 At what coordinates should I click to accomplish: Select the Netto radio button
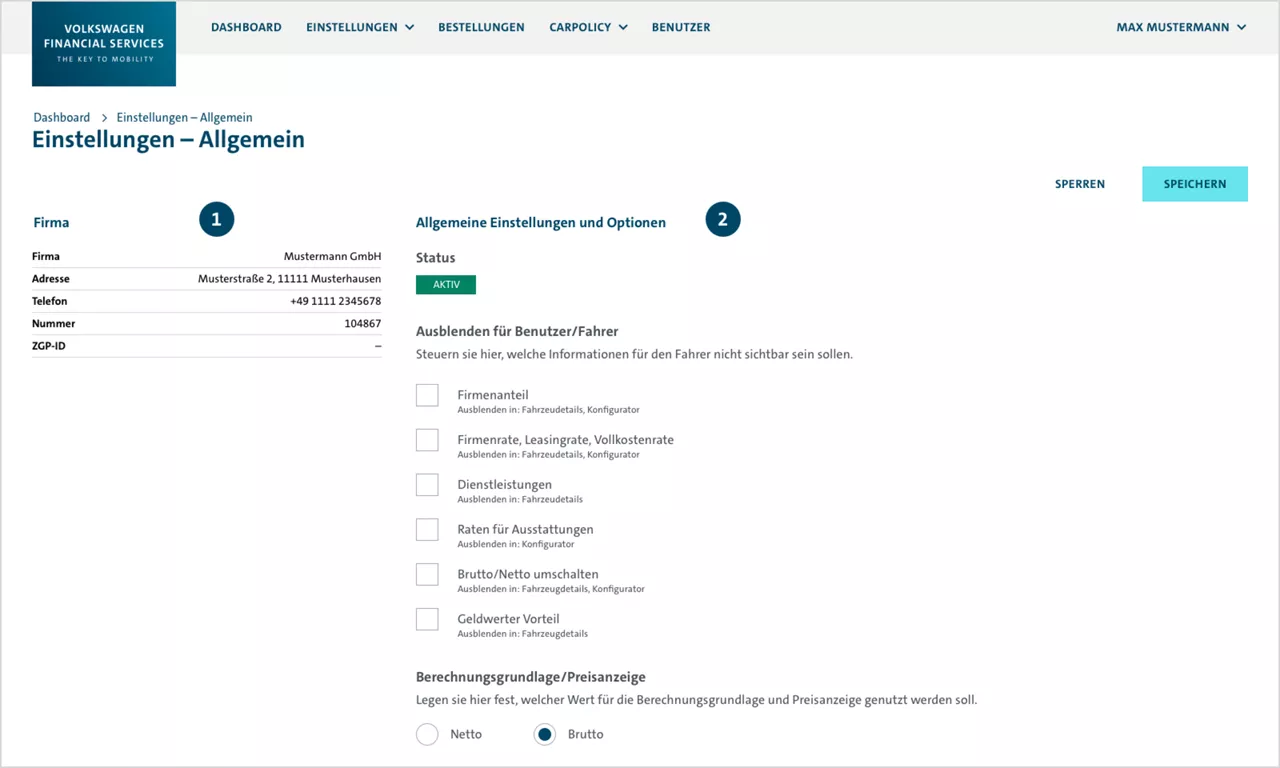point(427,733)
